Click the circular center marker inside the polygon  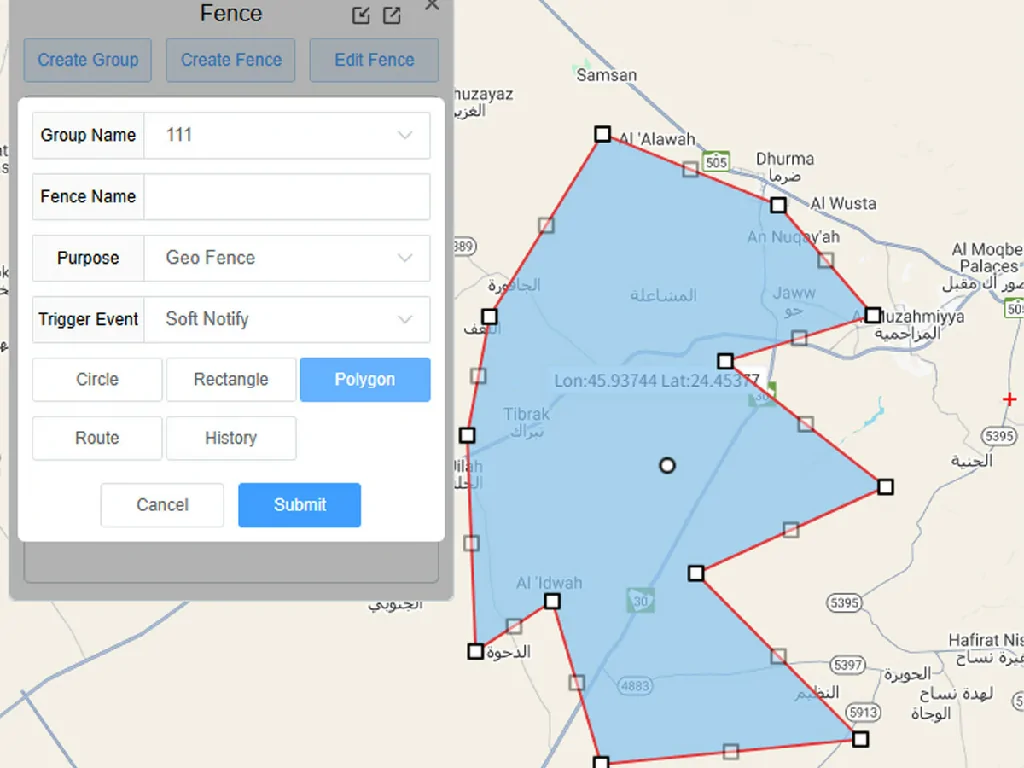click(667, 465)
